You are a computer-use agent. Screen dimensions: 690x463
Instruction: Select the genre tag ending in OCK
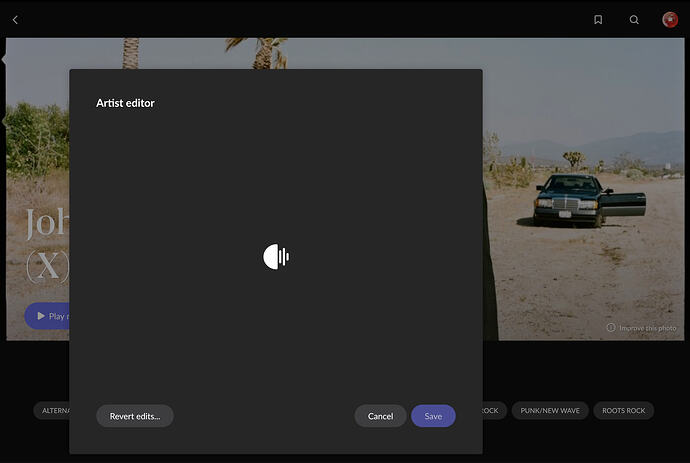tap(495, 411)
